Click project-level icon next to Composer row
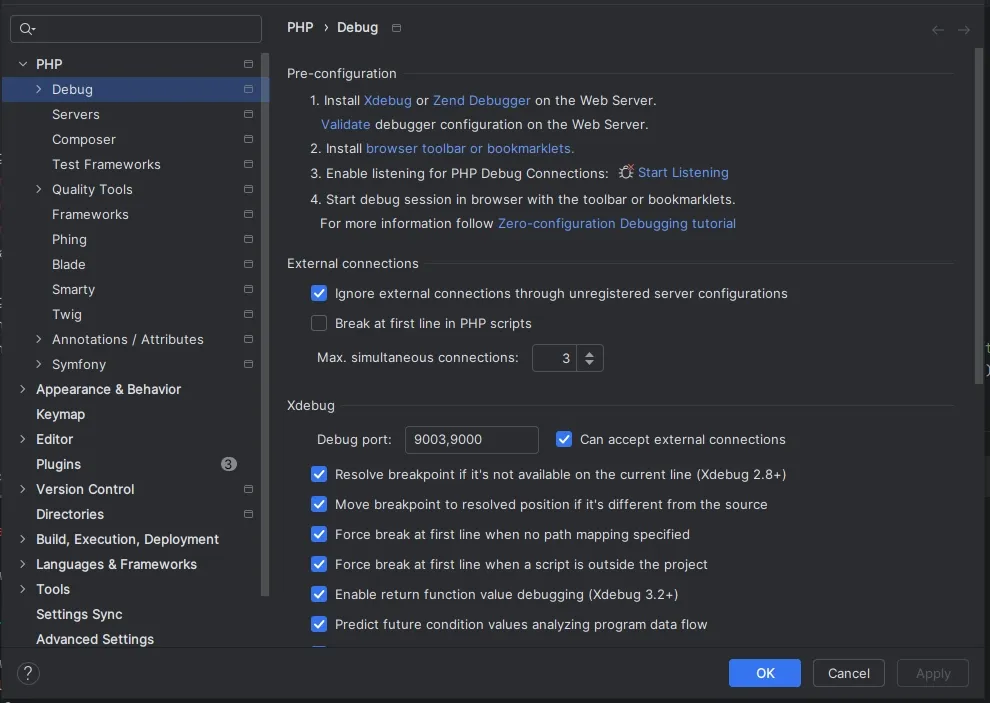This screenshot has height=703, width=990. tap(248, 139)
